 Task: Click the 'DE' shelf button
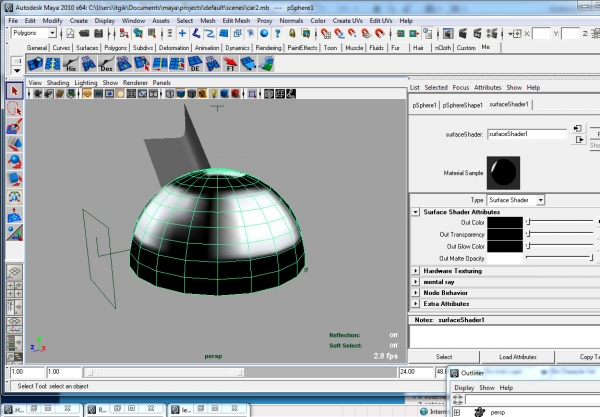[x=195, y=64]
